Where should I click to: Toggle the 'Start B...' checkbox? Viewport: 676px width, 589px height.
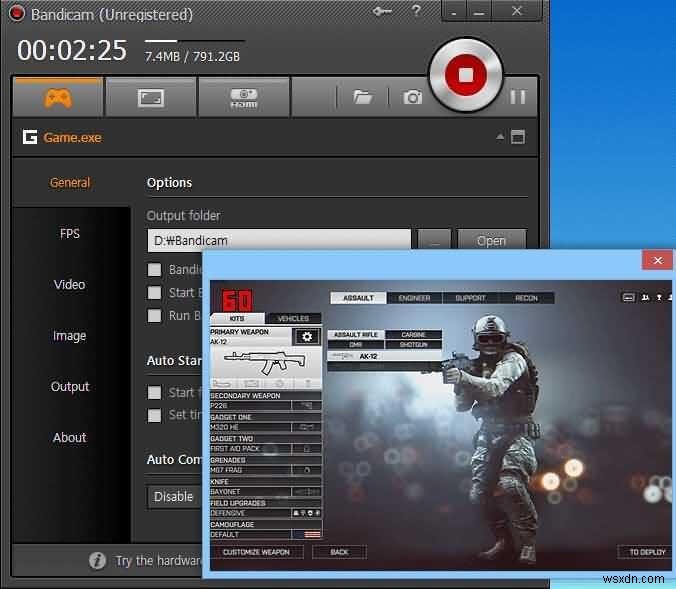pos(154,293)
